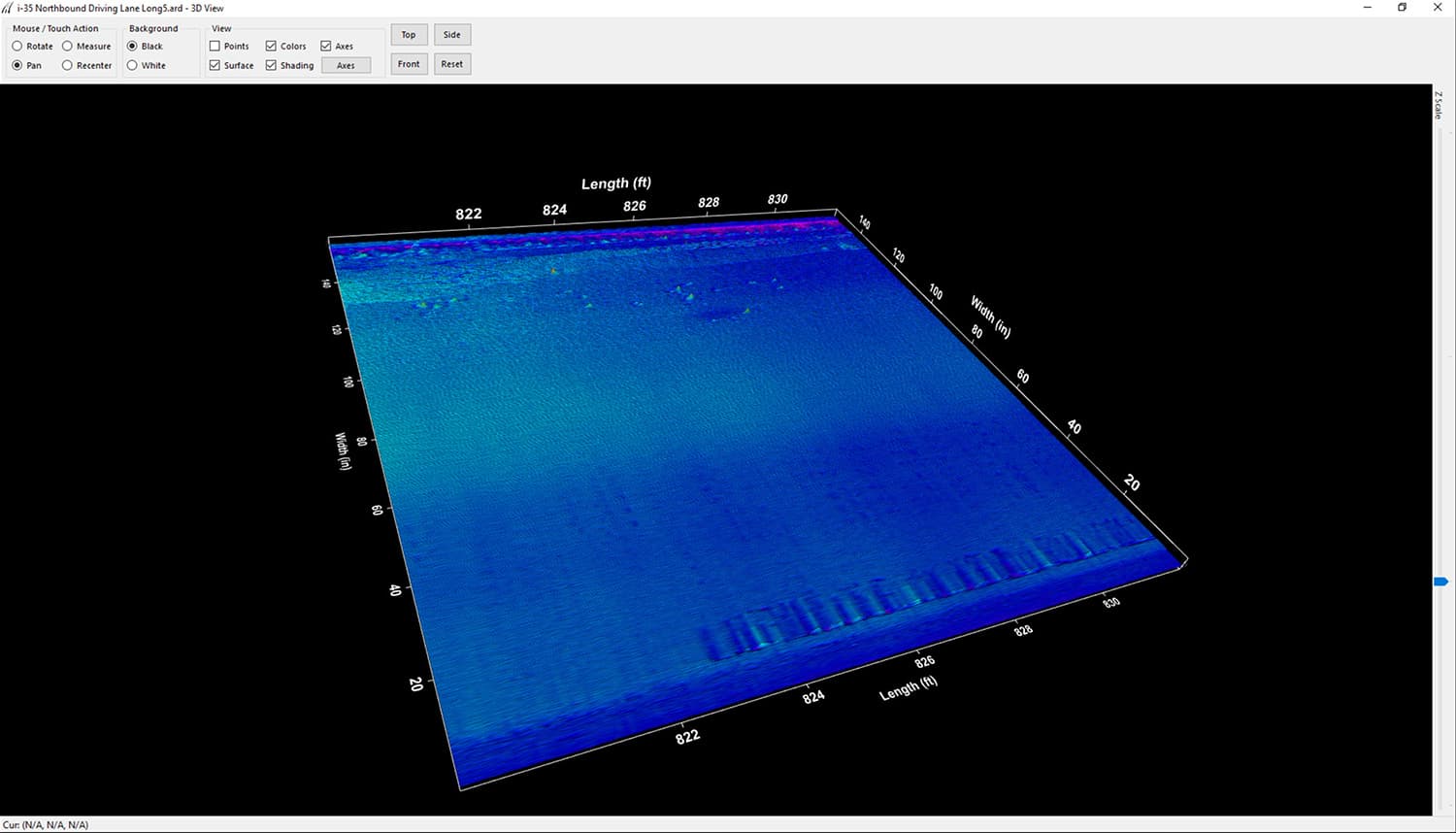
Task: Switch to the Side view
Action: [452, 35]
